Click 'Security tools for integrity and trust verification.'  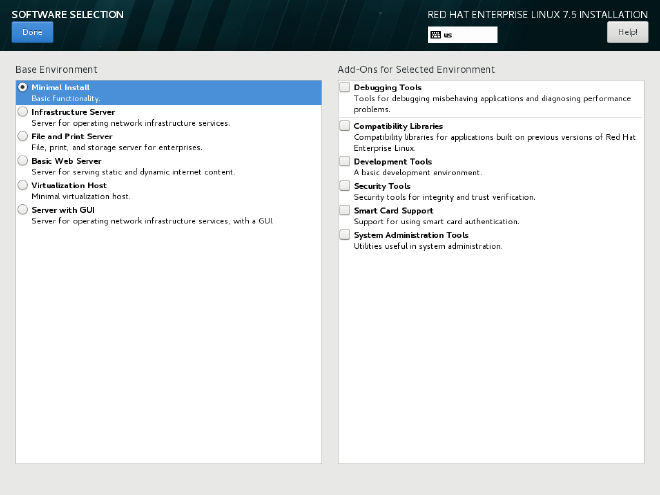(444, 197)
